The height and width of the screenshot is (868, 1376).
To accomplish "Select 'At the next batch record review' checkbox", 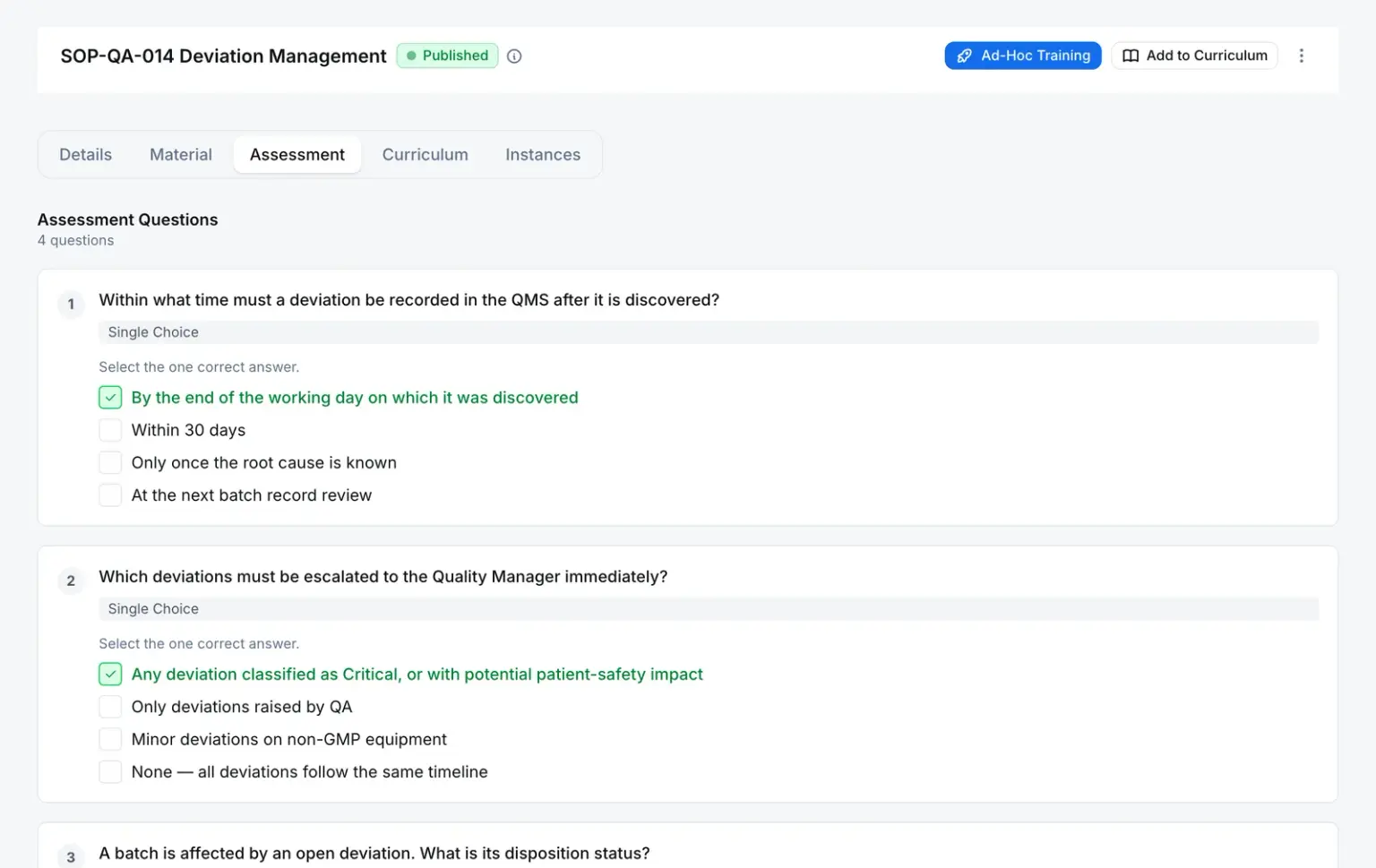I will (110, 495).
